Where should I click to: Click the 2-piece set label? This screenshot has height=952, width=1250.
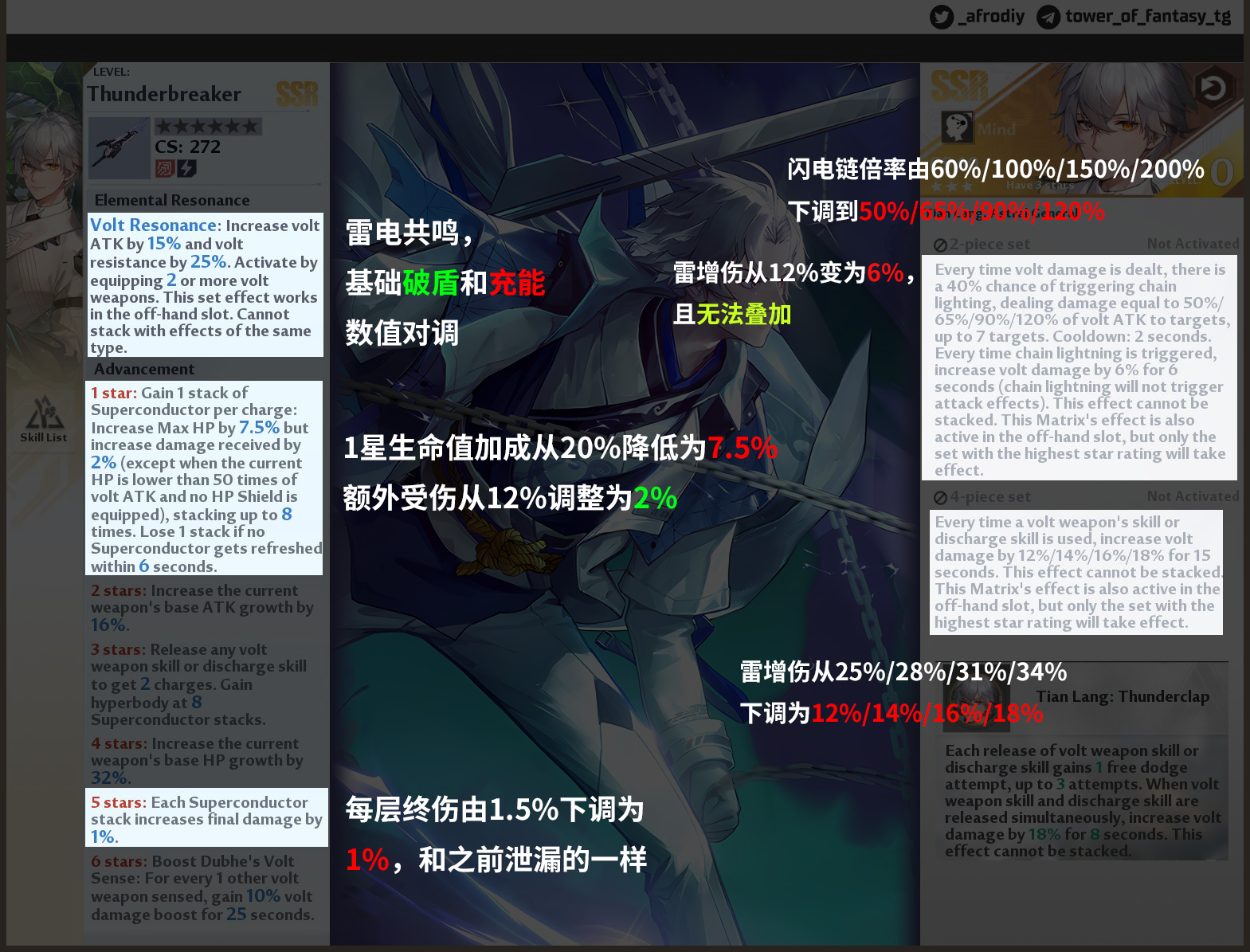tap(989, 245)
